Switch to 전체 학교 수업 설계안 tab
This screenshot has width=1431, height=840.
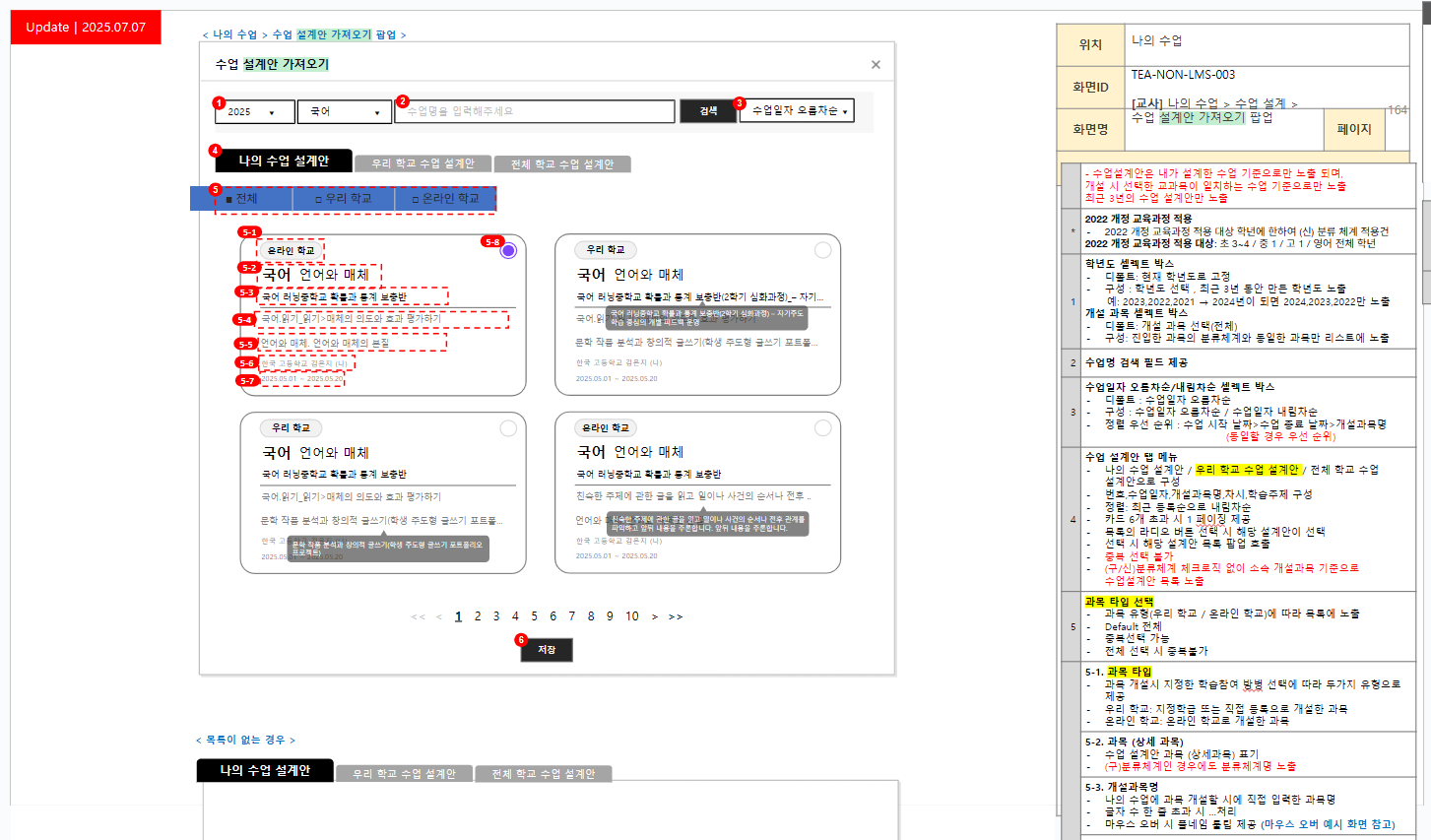tap(562, 164)
